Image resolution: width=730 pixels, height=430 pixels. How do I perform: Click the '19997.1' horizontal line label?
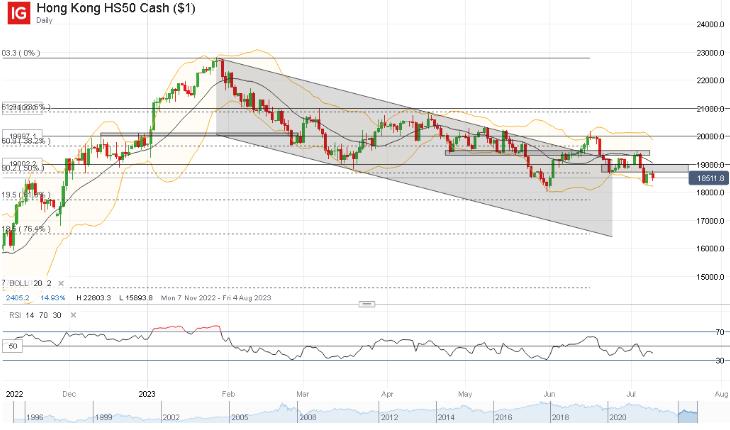[22, 134]
